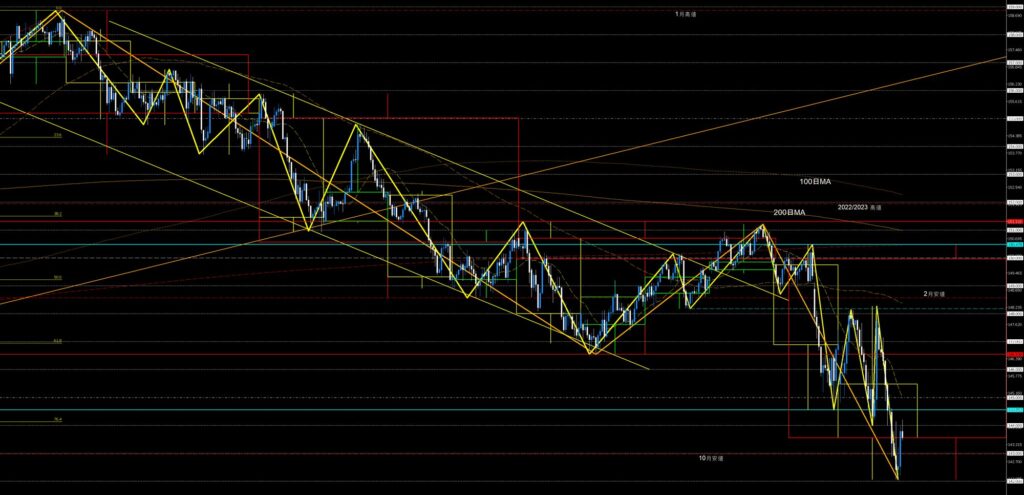The height and width of the screenshot is (495, 1024).
Task: Click the 2月安値 label
Action: tap(934, 294)
